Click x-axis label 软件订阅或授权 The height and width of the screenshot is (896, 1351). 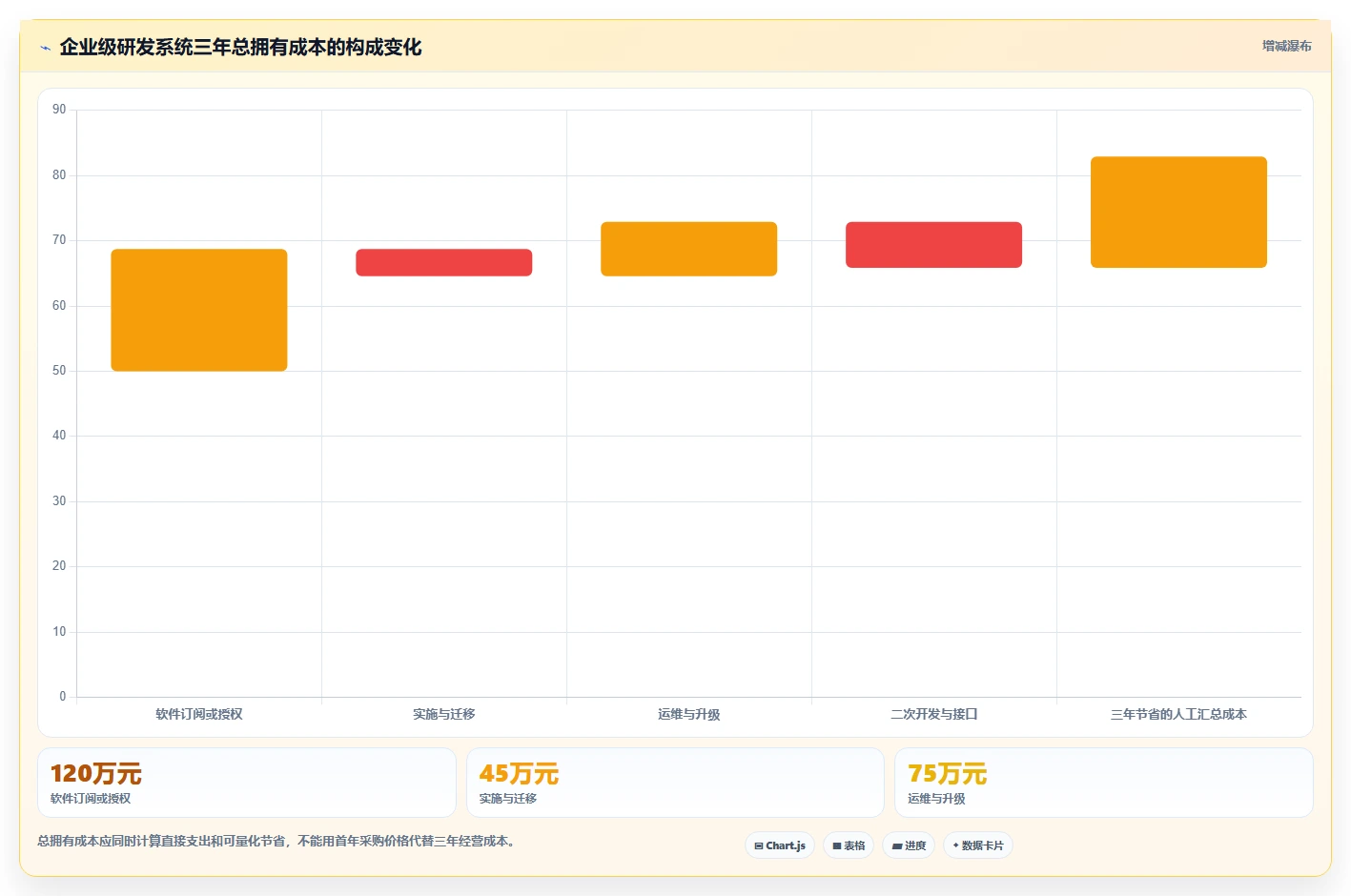point(199,714)
